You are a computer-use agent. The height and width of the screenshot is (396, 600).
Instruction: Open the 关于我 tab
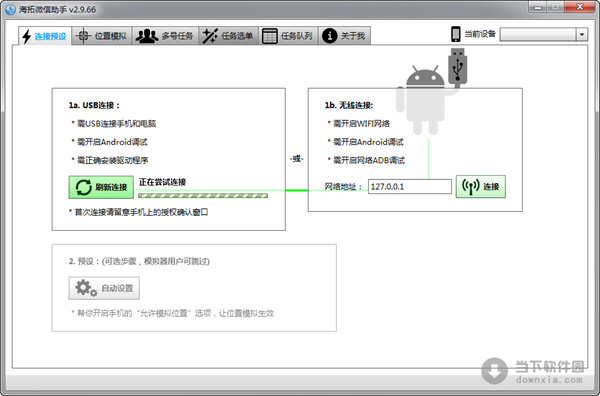click(x=344, y=36)
